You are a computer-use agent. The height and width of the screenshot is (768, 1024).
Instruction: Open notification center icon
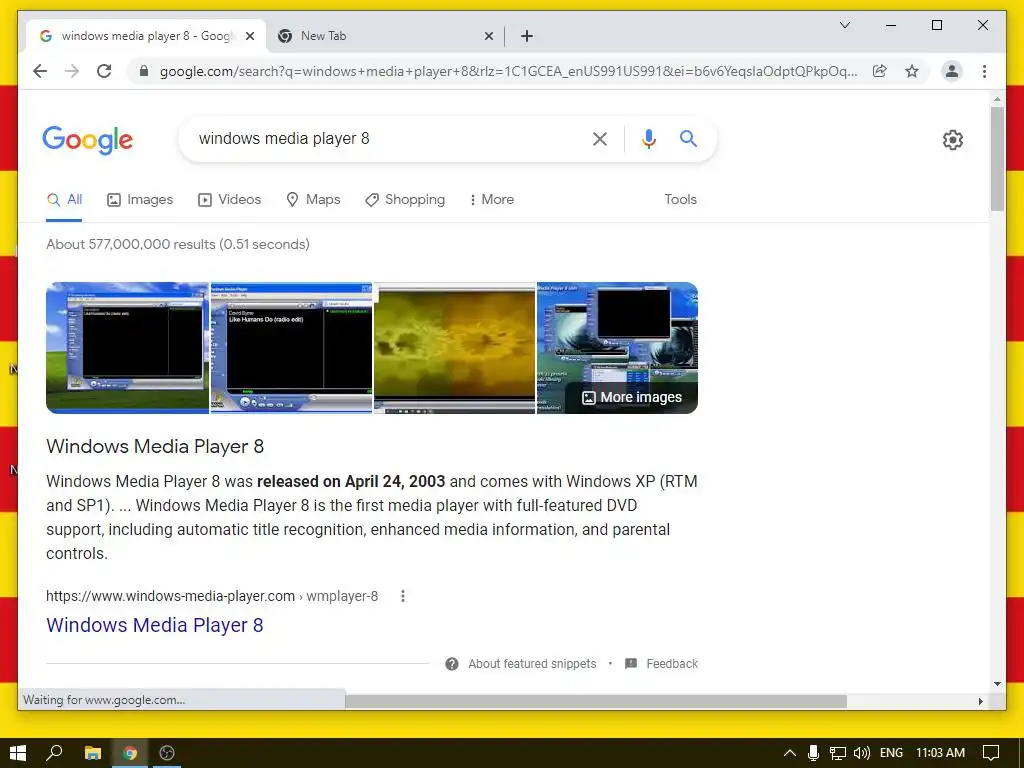pyautogui.click(x=991, y=753)
